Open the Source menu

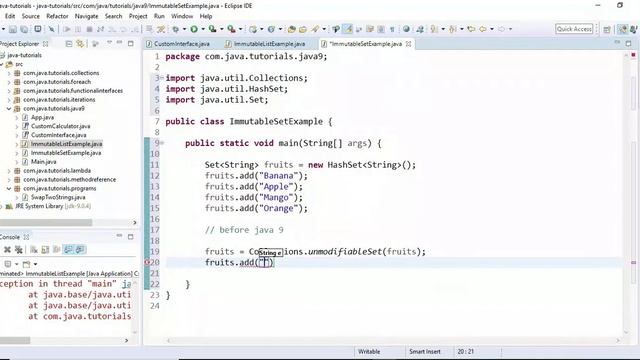(x=31, y=16)
